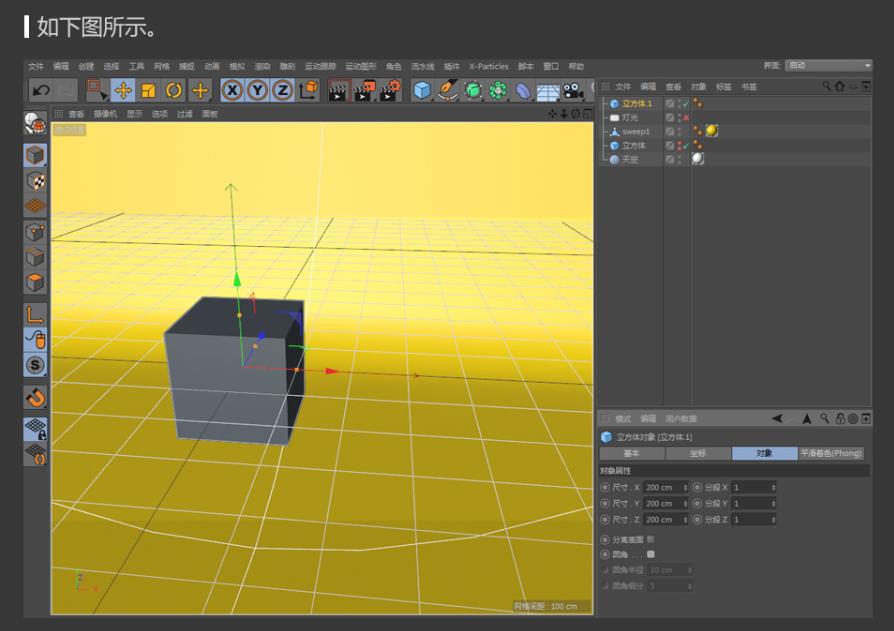Click the yellow material tag on sweep1

711,131
